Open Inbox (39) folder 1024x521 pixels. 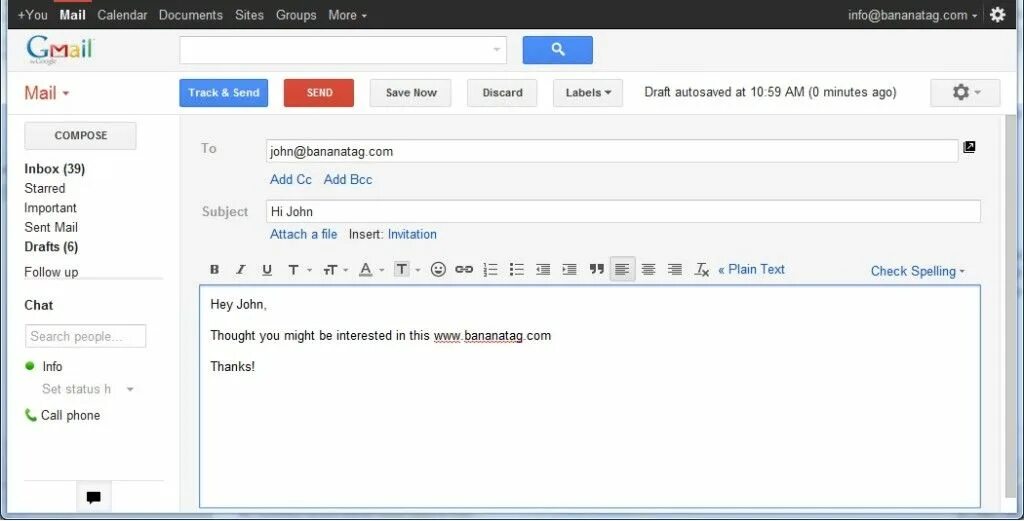pyautogui.click(x=55, y=168)
